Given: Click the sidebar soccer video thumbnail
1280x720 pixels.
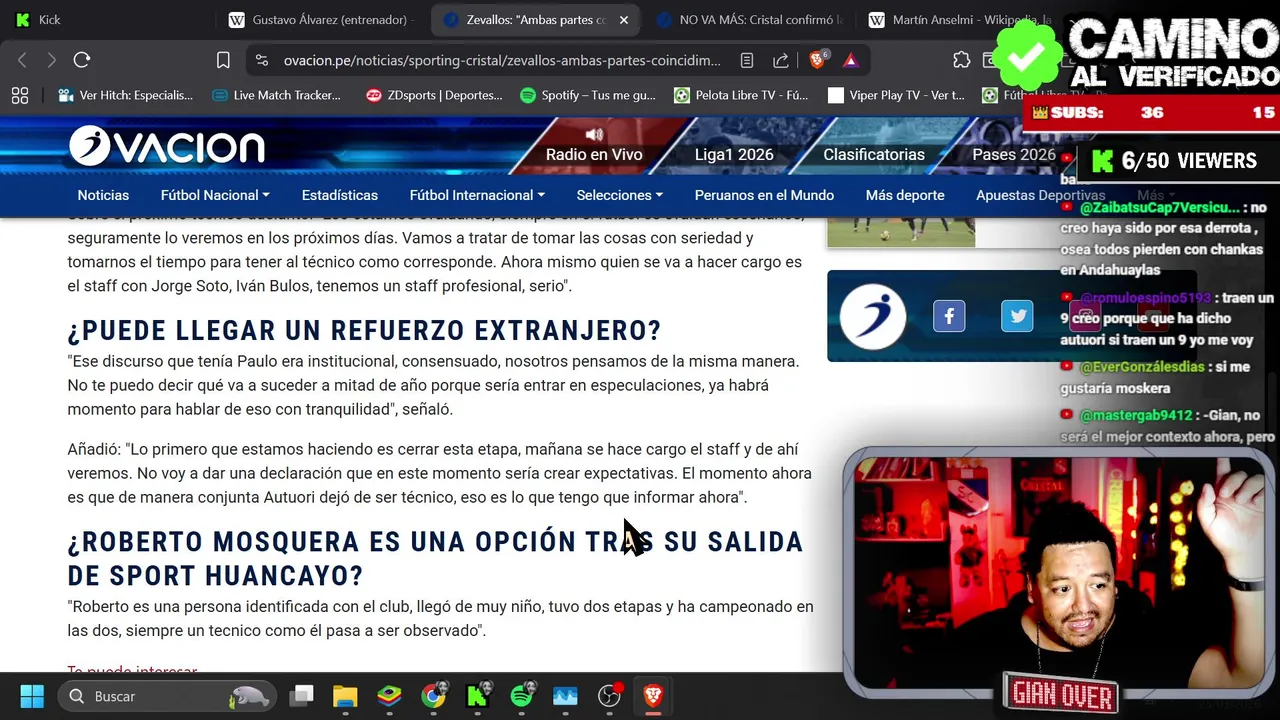Looking at the screenshot, I should pyautogui.click(x=901, y=232).
